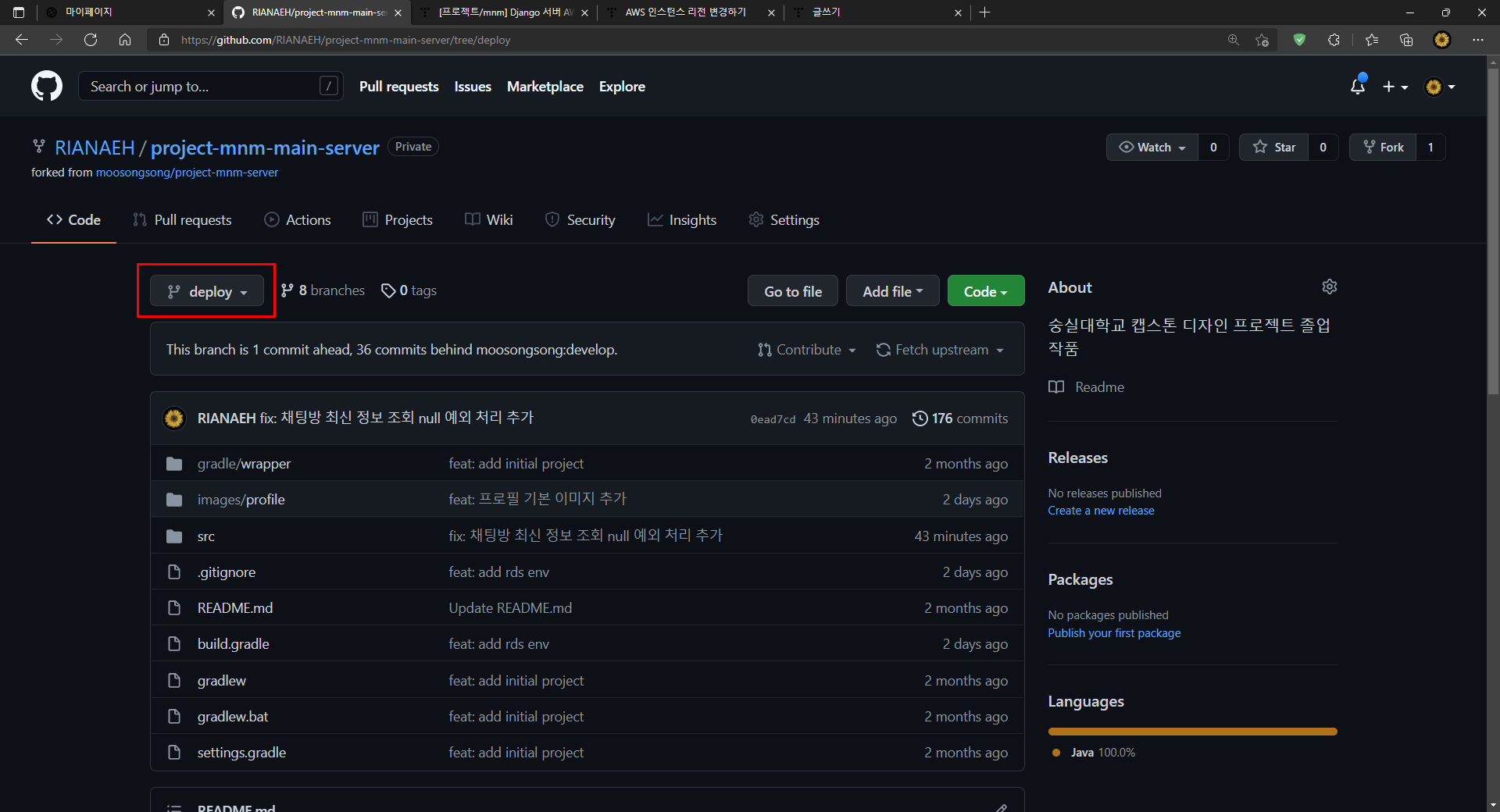Star this repository

pos(1274,147)
